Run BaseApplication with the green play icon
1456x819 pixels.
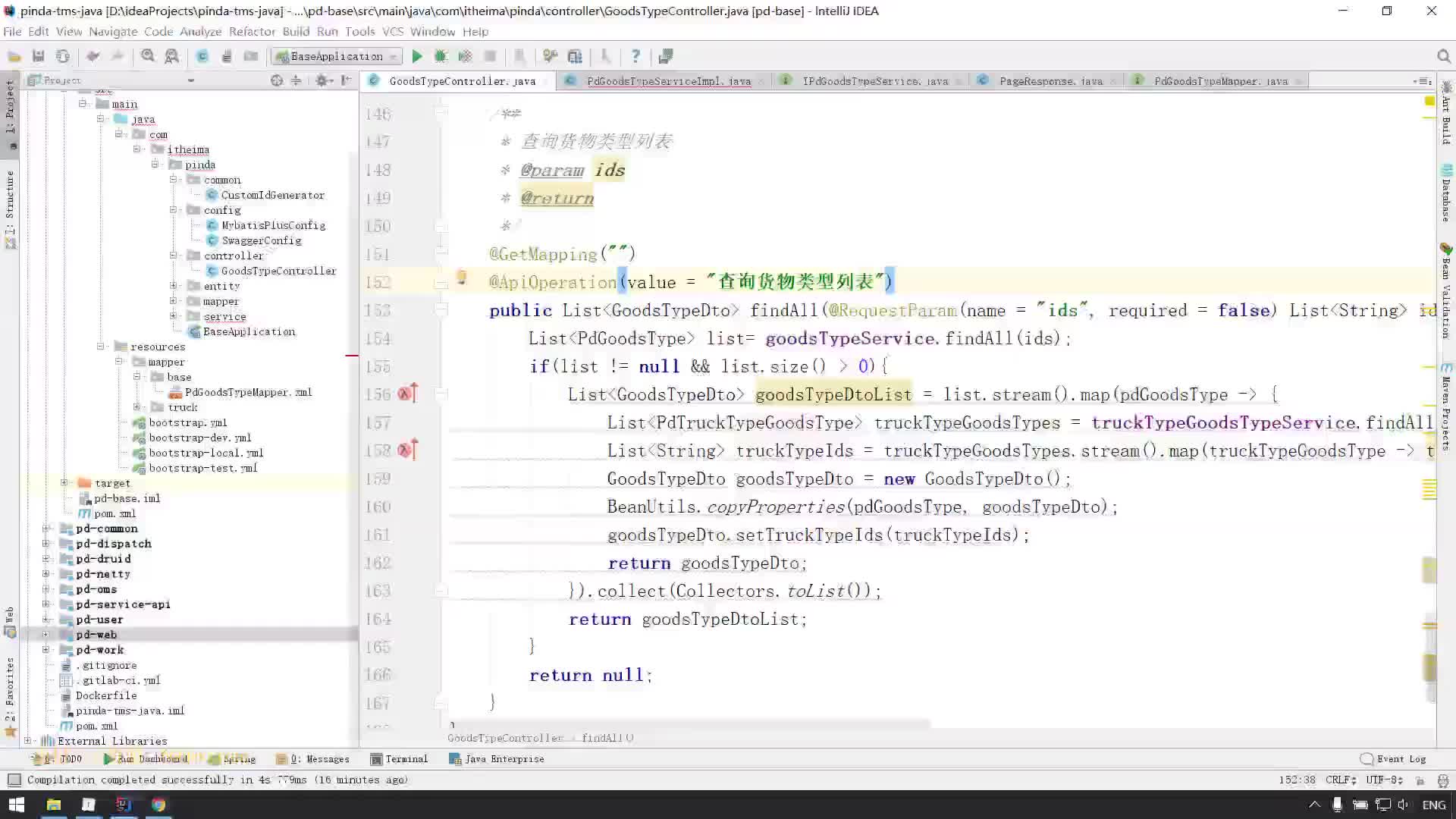pyautogui.click(x=416, y=56)
